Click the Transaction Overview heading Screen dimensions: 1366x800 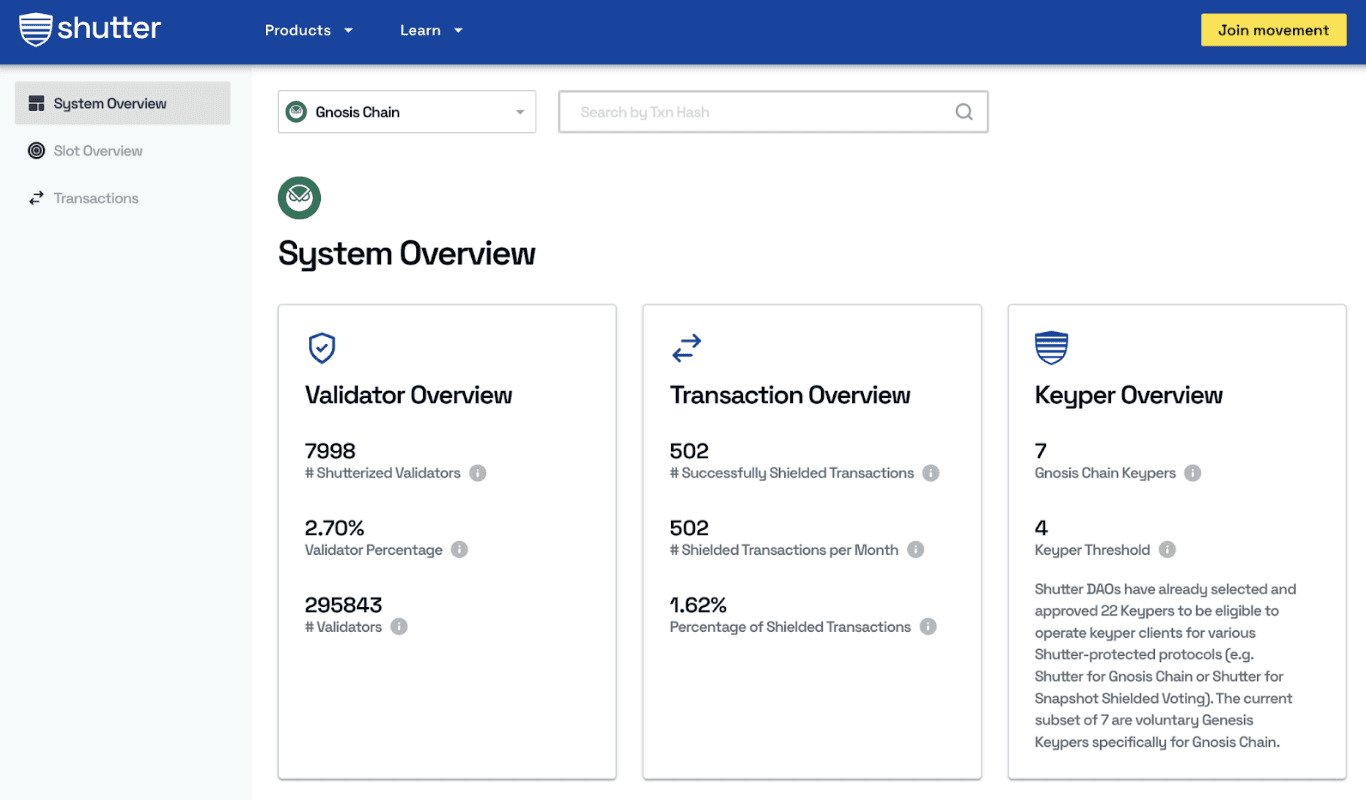pyautogui.click(x=790, y=395)
